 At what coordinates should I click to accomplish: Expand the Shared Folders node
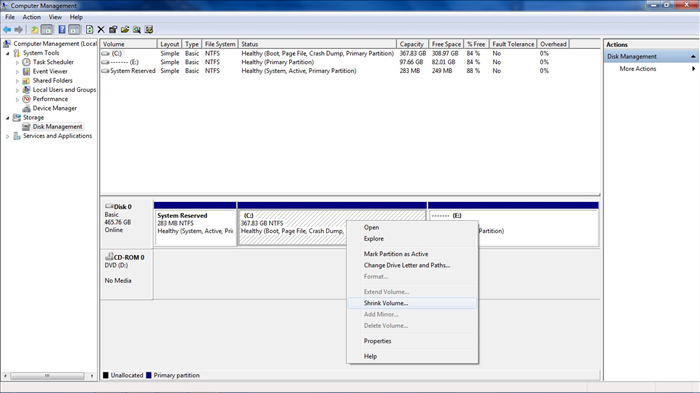click(x=17, y=81)
